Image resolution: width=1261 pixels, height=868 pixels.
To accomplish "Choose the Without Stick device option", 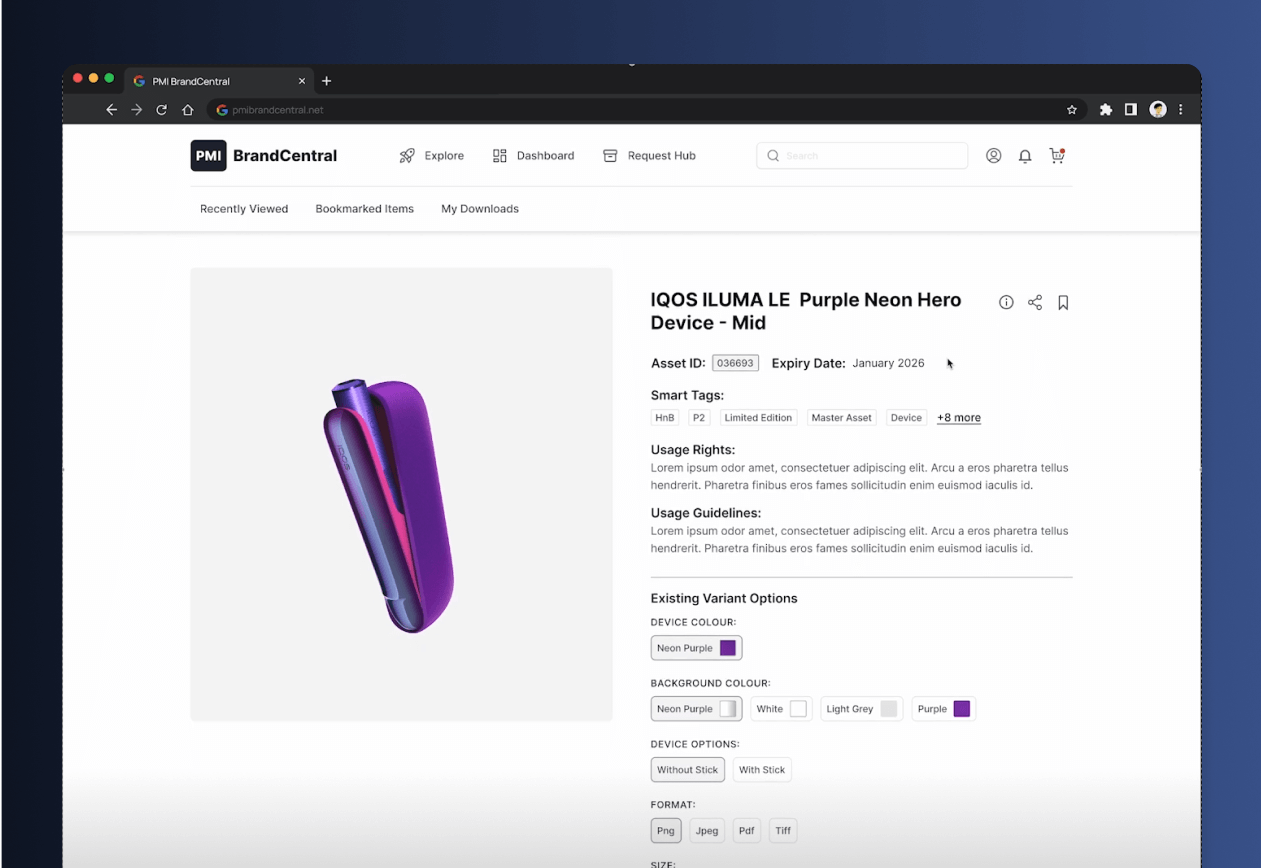I will (688, 770).
